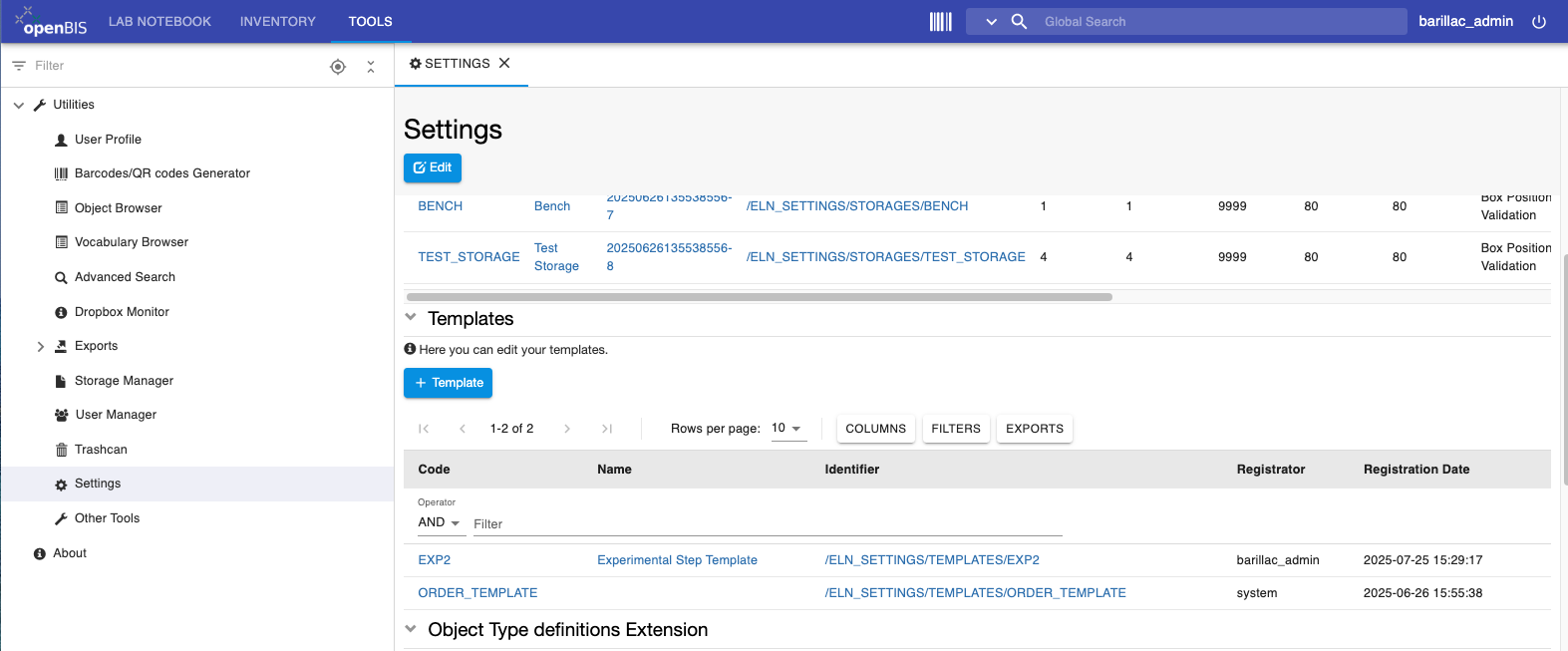1568x651 pixels.
Task: Open Trashcan in the sidebar
Action: (x=101, y=450)
